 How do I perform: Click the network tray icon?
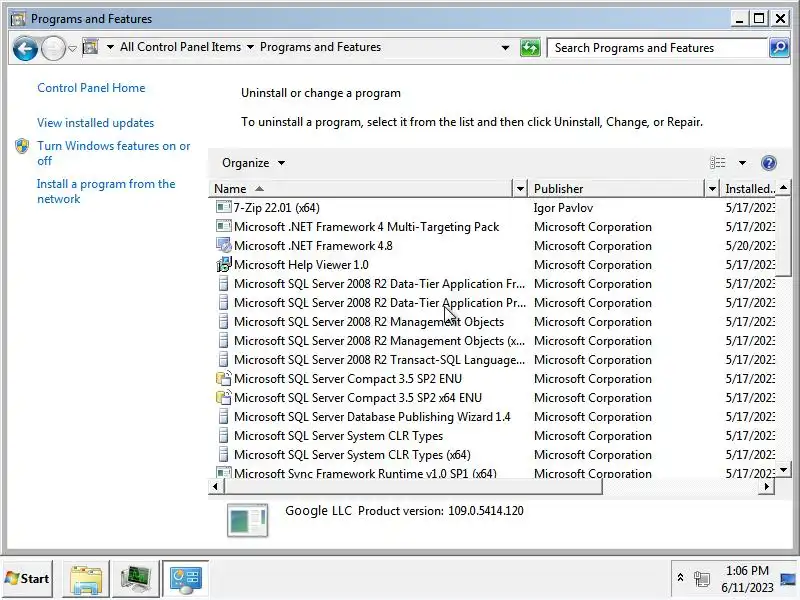pyautogui.click(x=702, y=579)
